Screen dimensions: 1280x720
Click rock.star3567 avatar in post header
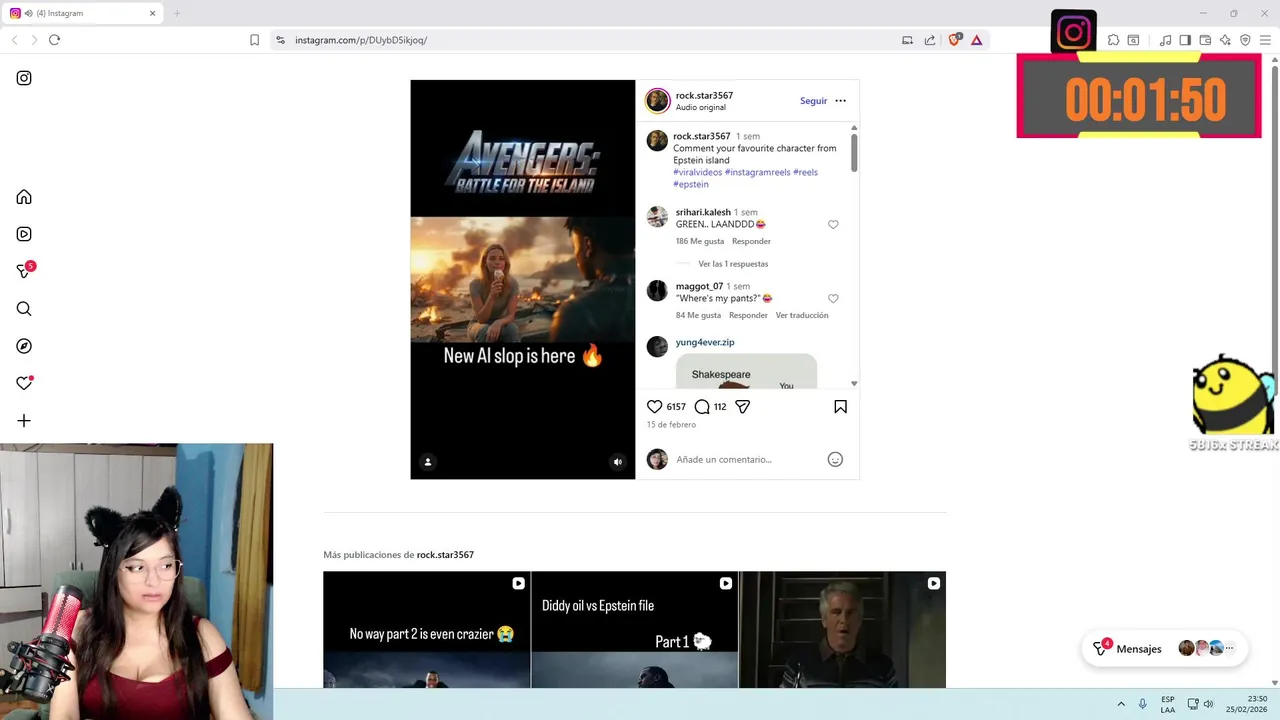[x=657, y=101]
